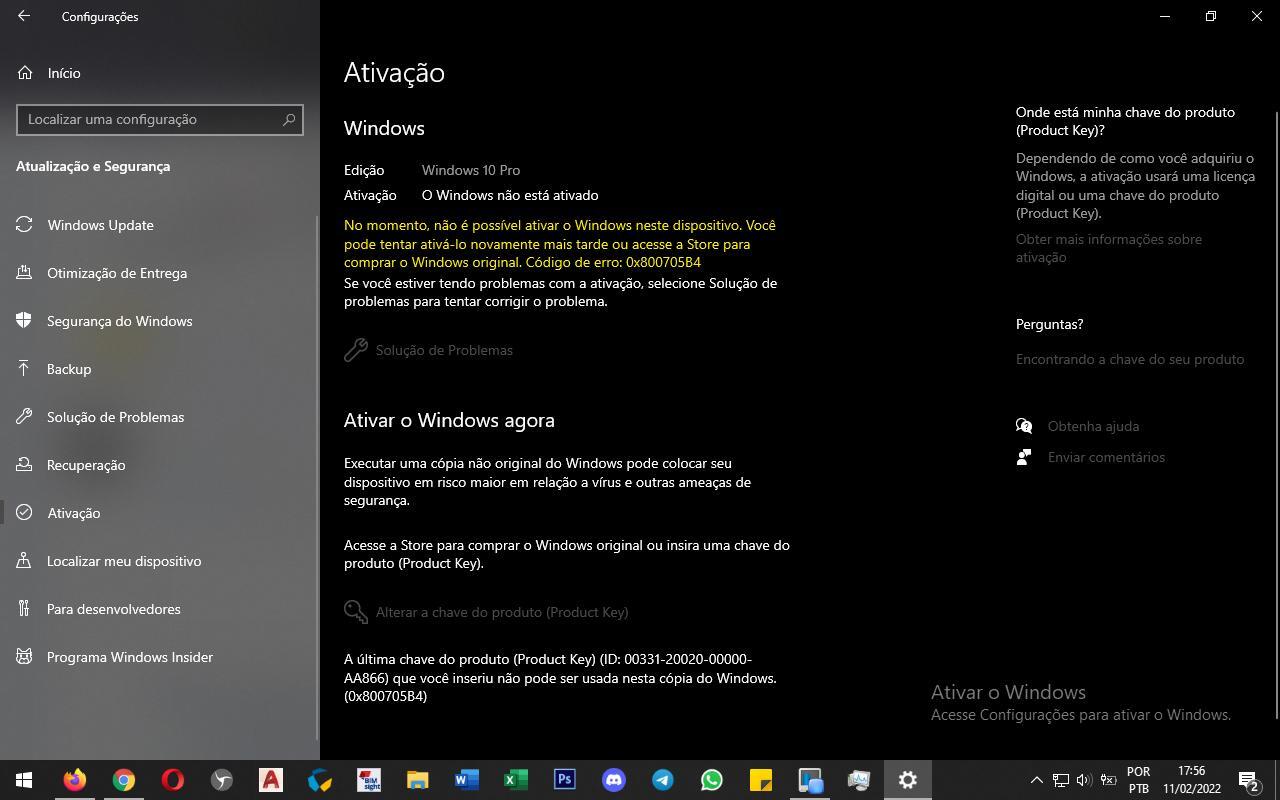The image size is (1280, 800).
Task: Click the key icon next to Alterar a chave
Action: pos(356,612)
